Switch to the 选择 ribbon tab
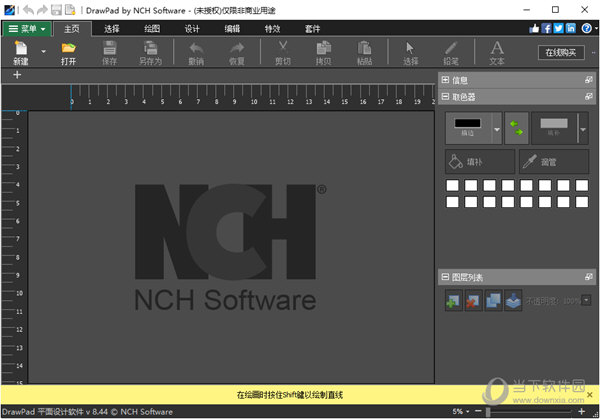The image size is (600, 419). coord(112,29)
